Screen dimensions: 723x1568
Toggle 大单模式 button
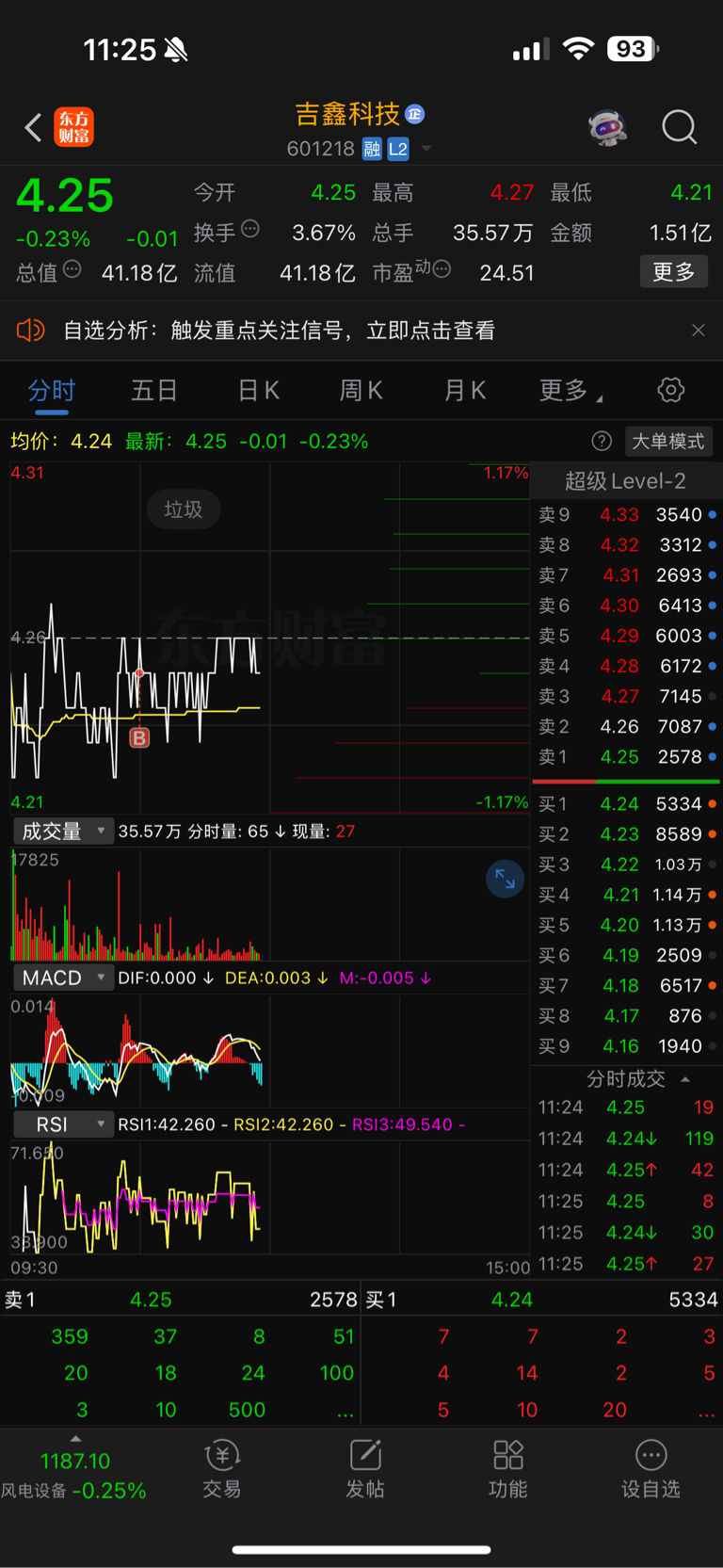point(668,442)
